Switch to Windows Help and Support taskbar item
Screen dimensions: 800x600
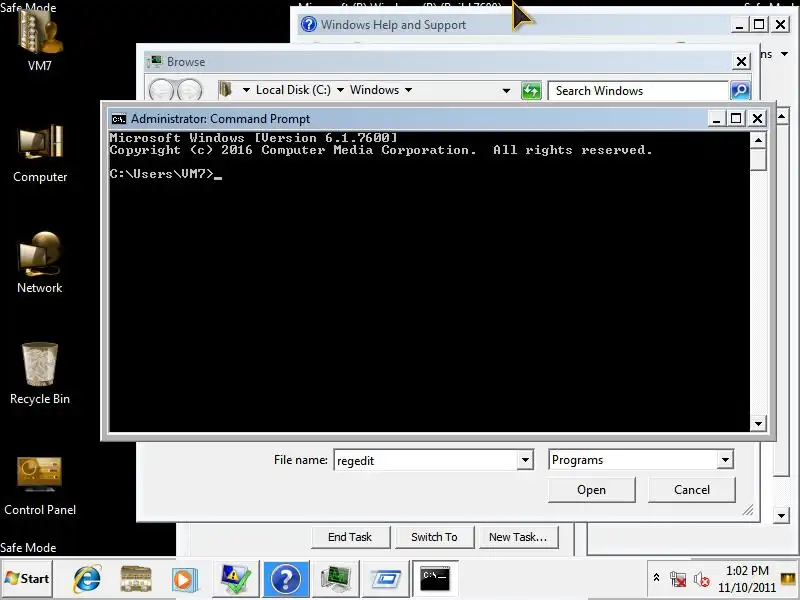pos(286,579)
